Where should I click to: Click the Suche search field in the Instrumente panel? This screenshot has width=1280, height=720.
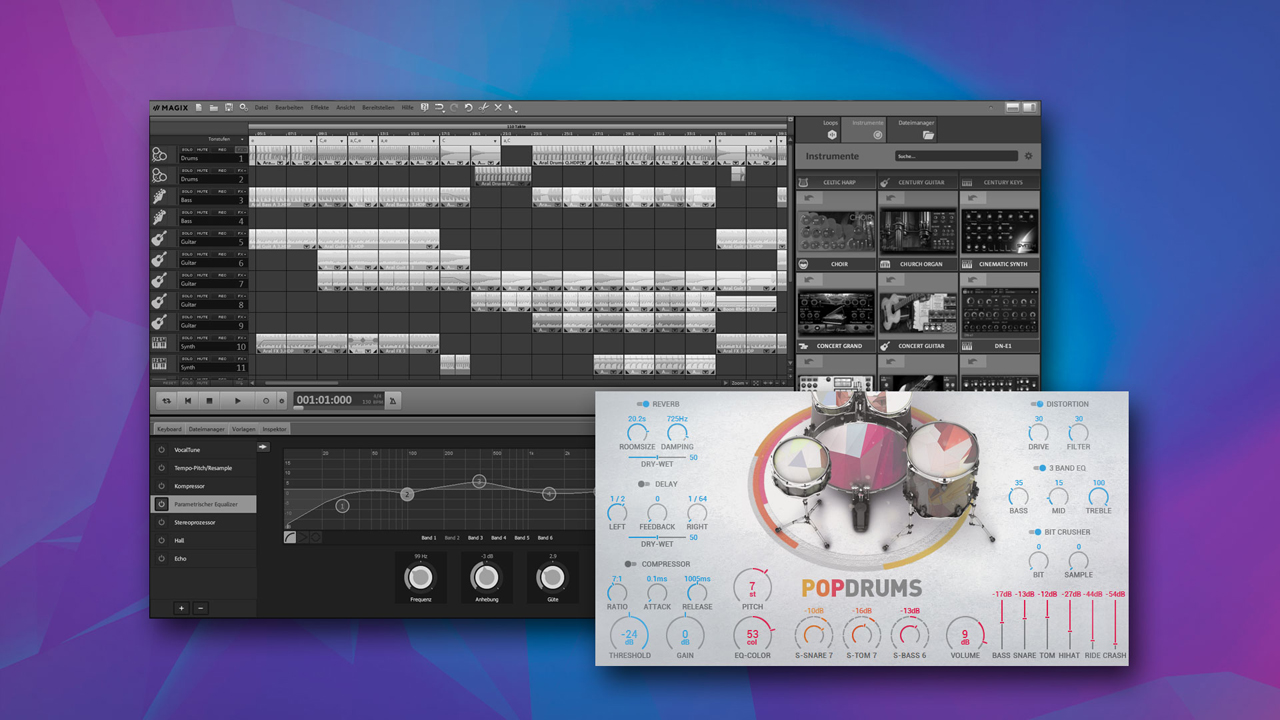pos(955,156)
